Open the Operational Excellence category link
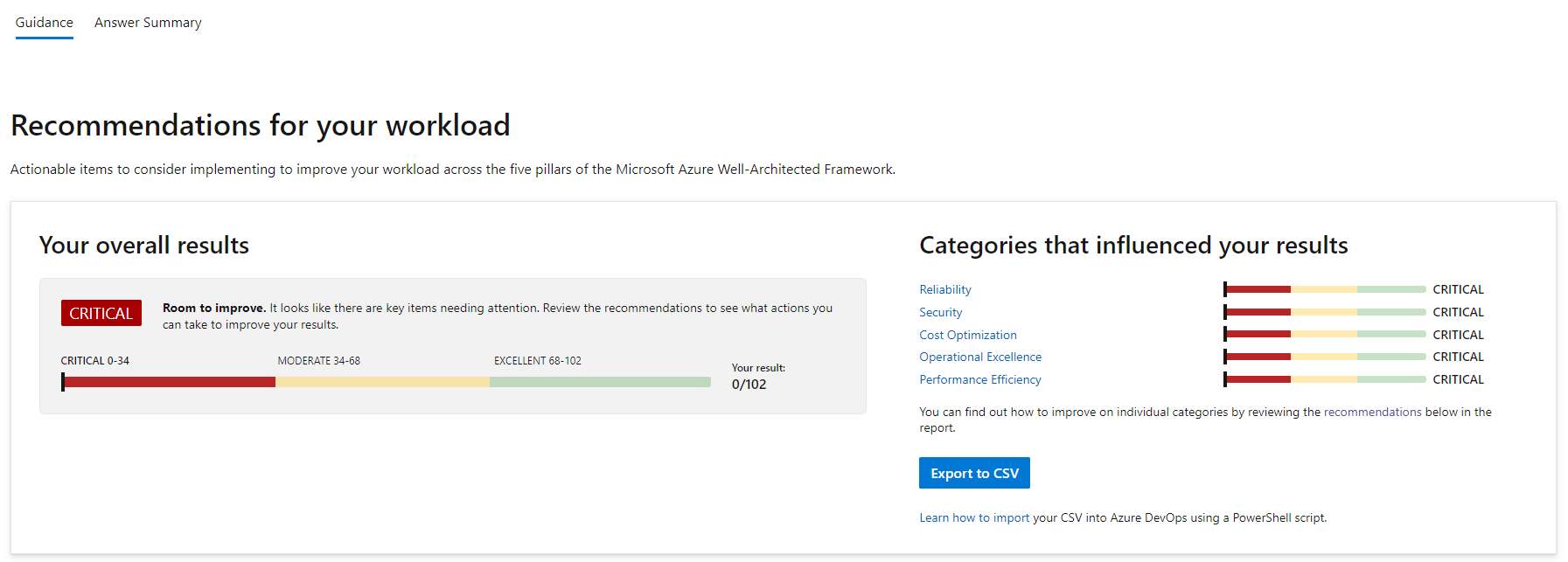The height and width of the screenshot is (562, 1568). point(979,357)
